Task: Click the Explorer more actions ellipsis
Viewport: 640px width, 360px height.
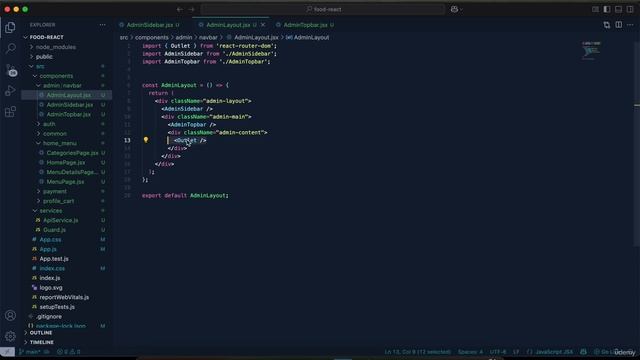Action: point(102,25)
